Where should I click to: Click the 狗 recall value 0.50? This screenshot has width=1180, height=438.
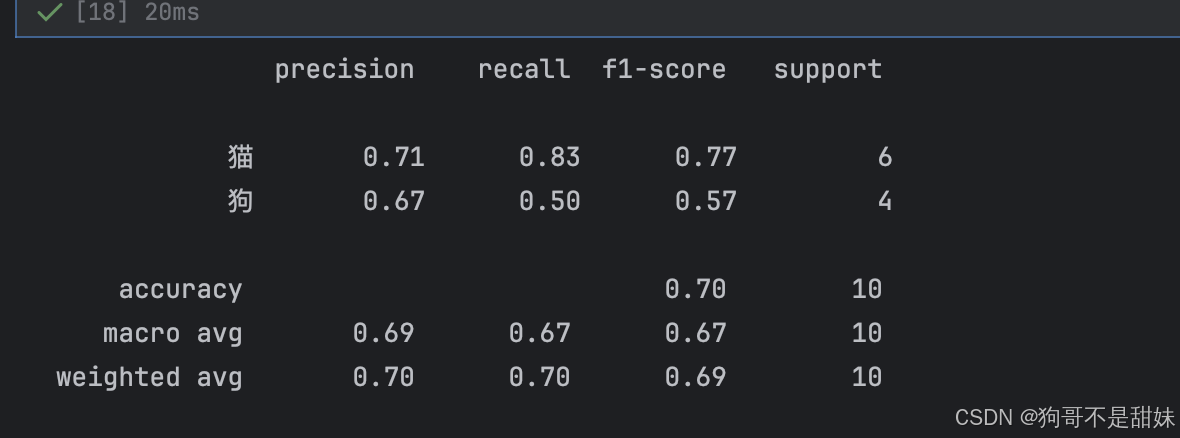click(x=549, y=201)
